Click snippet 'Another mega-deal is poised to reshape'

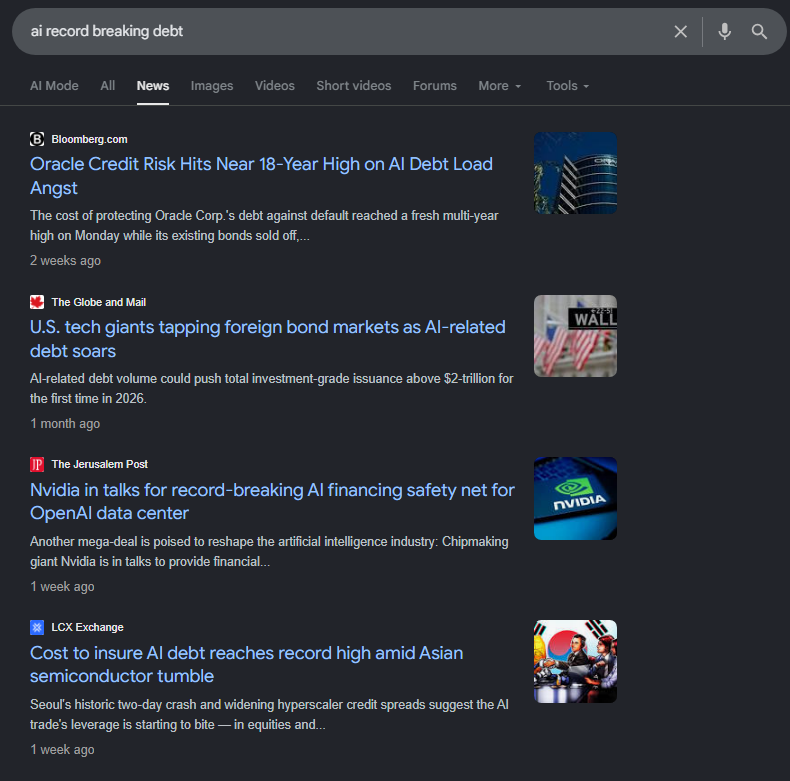(x=269, y=551)
